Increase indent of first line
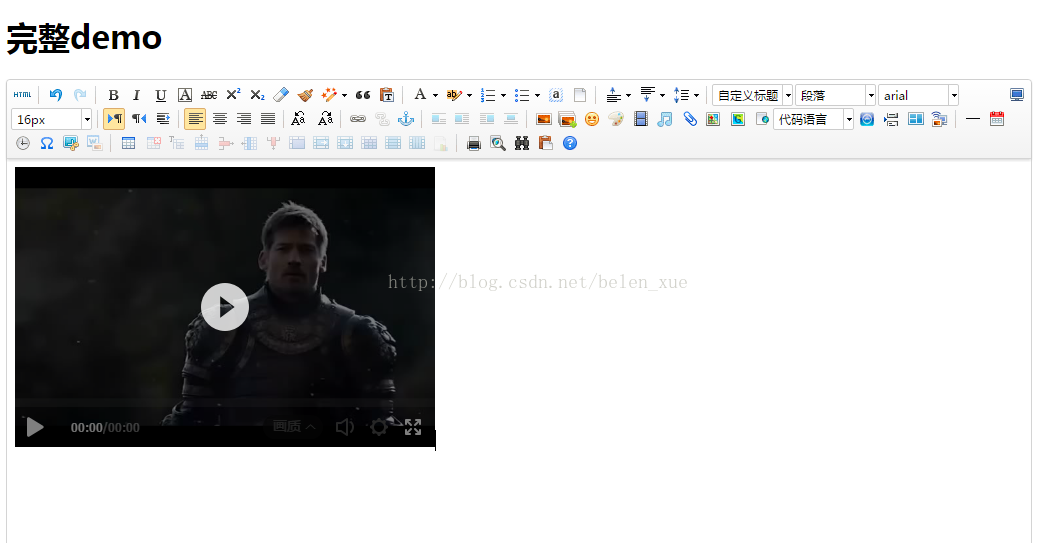 163,119
